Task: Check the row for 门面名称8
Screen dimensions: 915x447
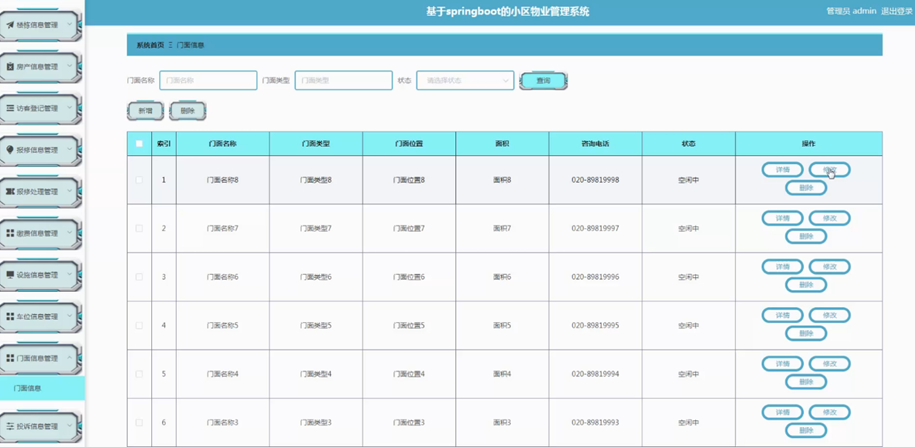Action: tap(139, 180)
